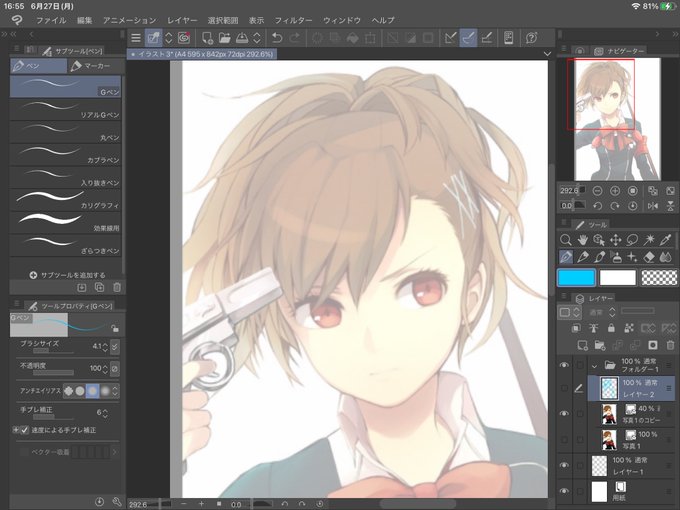Open the ファイル menu

coord(51,20)
